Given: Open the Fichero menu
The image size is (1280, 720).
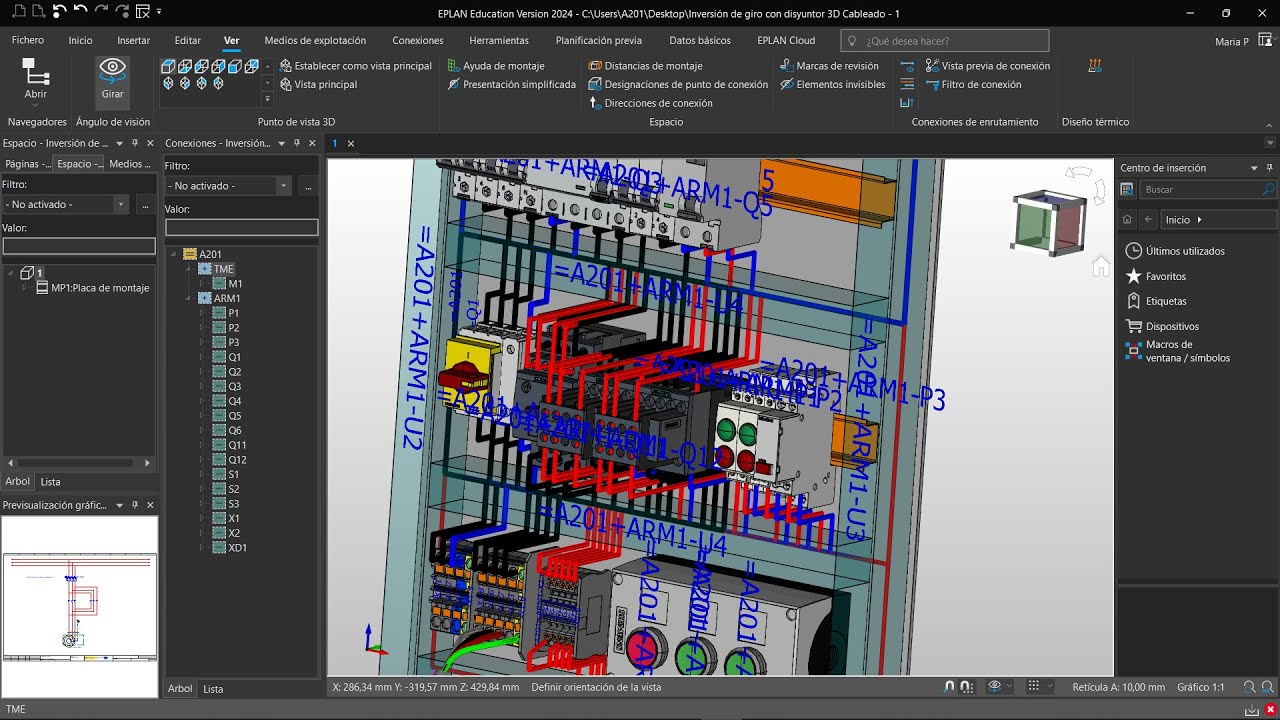Looking at the screenshot, I should click(x=28, y=41).
